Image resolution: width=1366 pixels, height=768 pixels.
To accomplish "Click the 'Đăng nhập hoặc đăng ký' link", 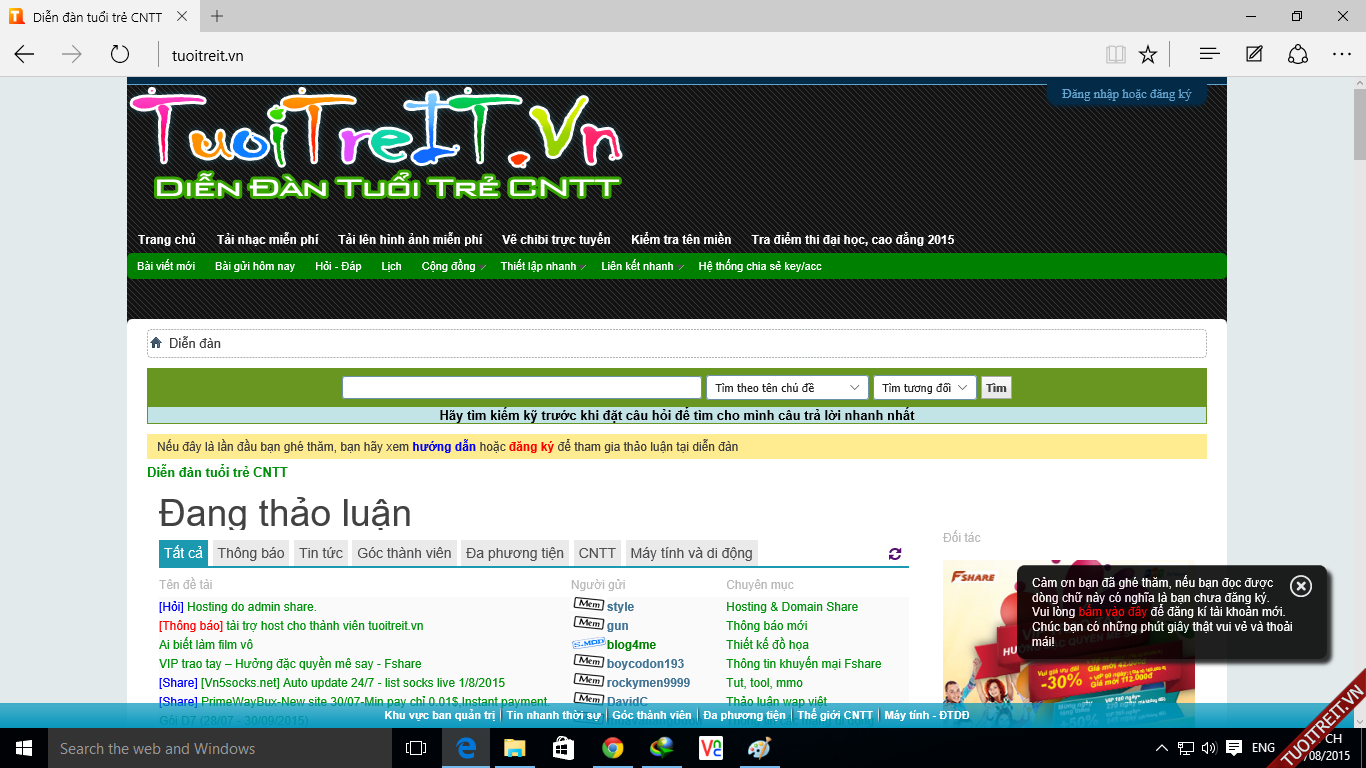I will [1126, 94].
